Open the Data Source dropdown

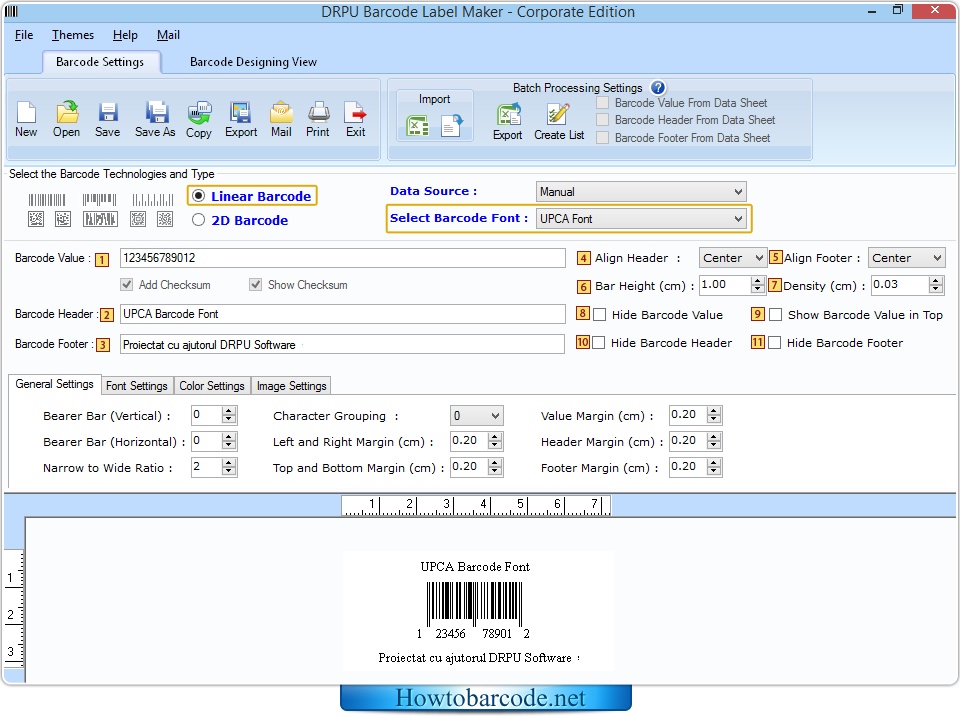tap(641, 192)
